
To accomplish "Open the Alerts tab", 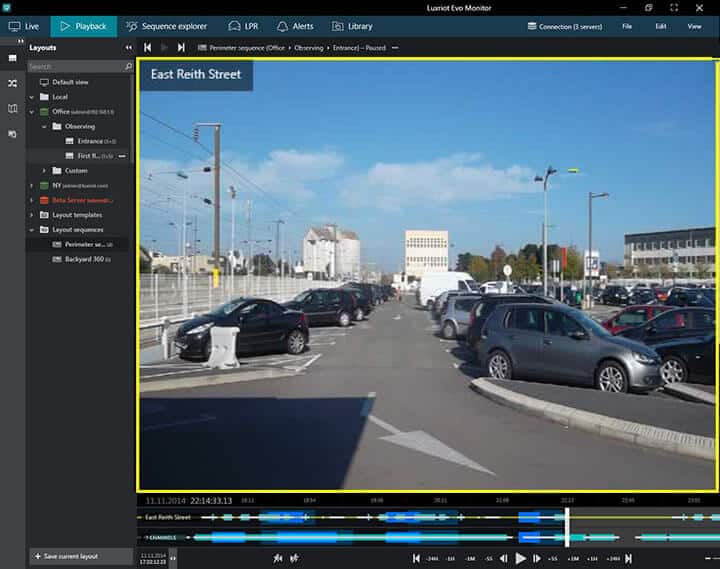I will 296,26.
